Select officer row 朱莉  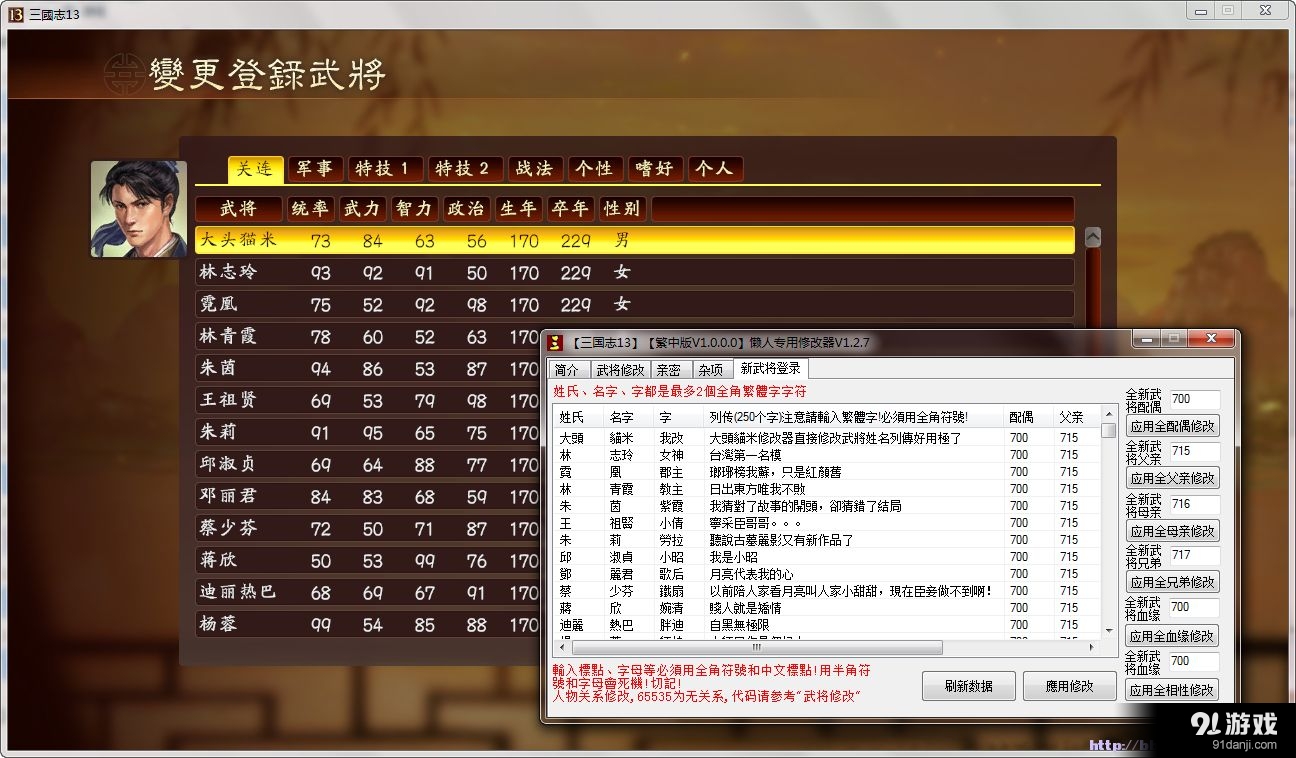[x=368, y=432]
